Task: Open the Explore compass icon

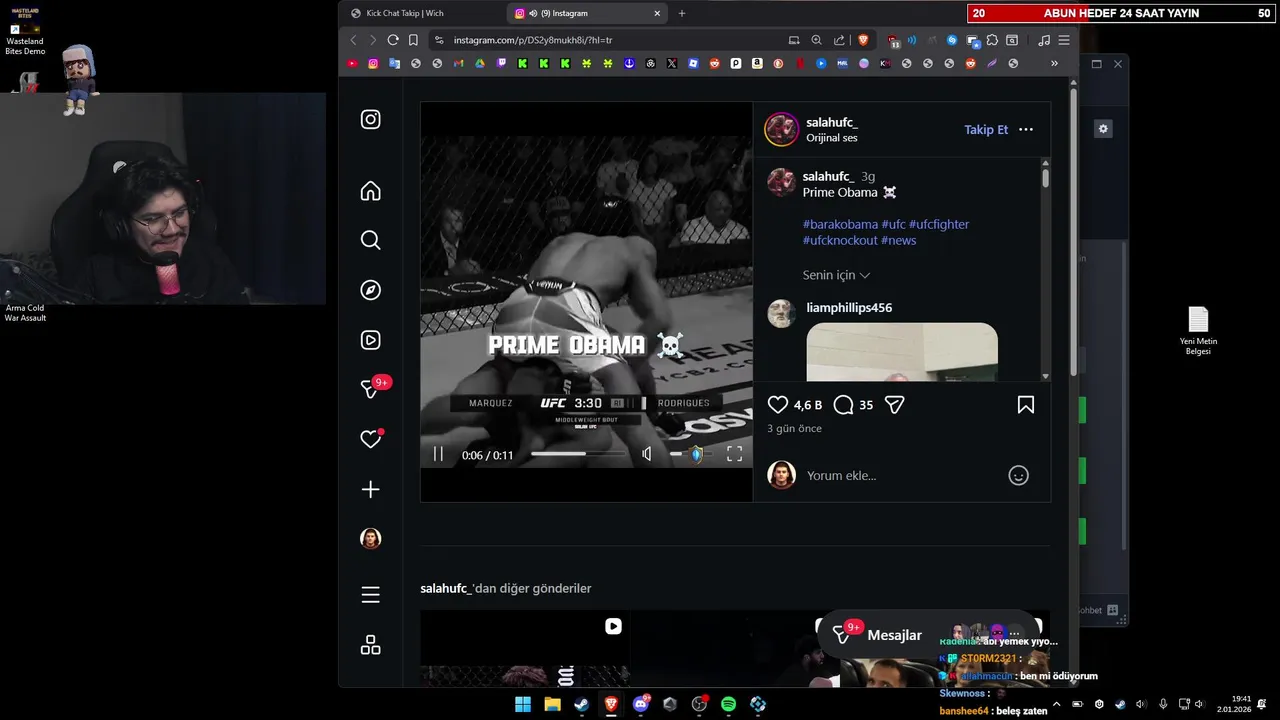Action: (371, 290)
